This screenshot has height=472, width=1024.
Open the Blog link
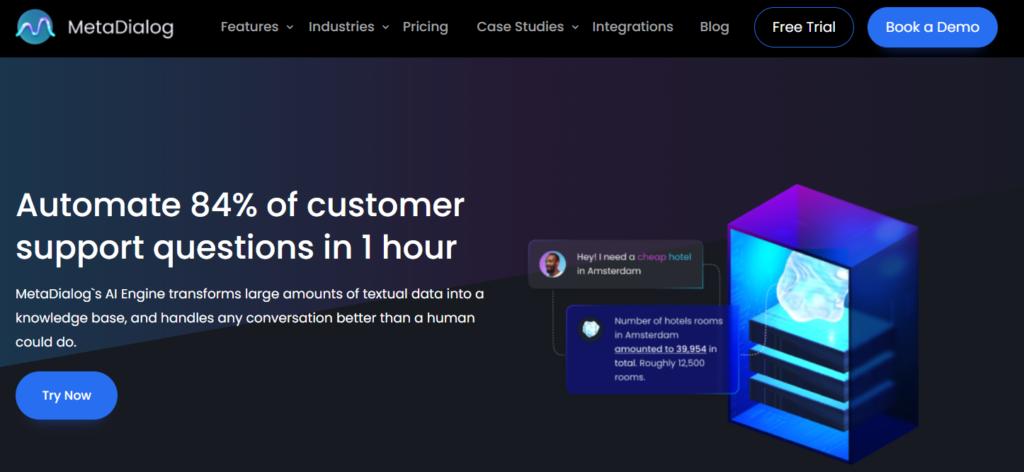pos(714,27)
